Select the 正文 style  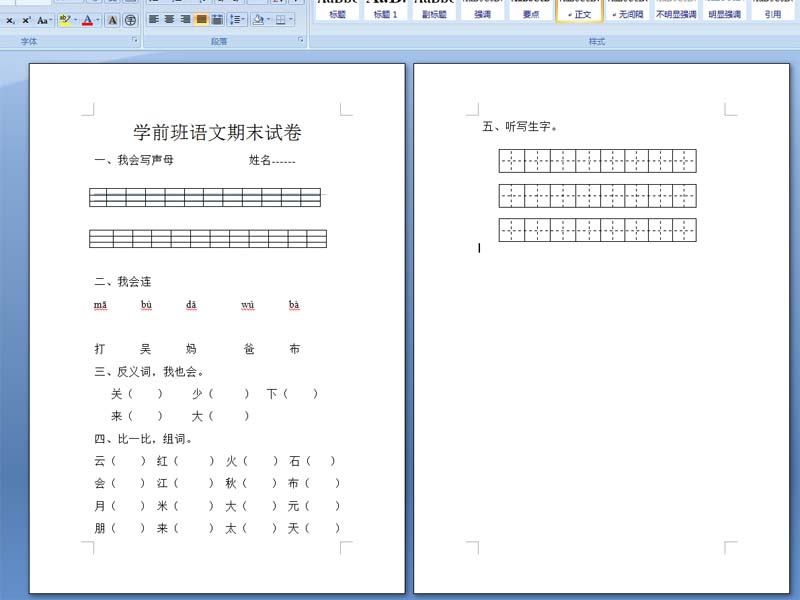pyautogui.click(x=579, y=10)
